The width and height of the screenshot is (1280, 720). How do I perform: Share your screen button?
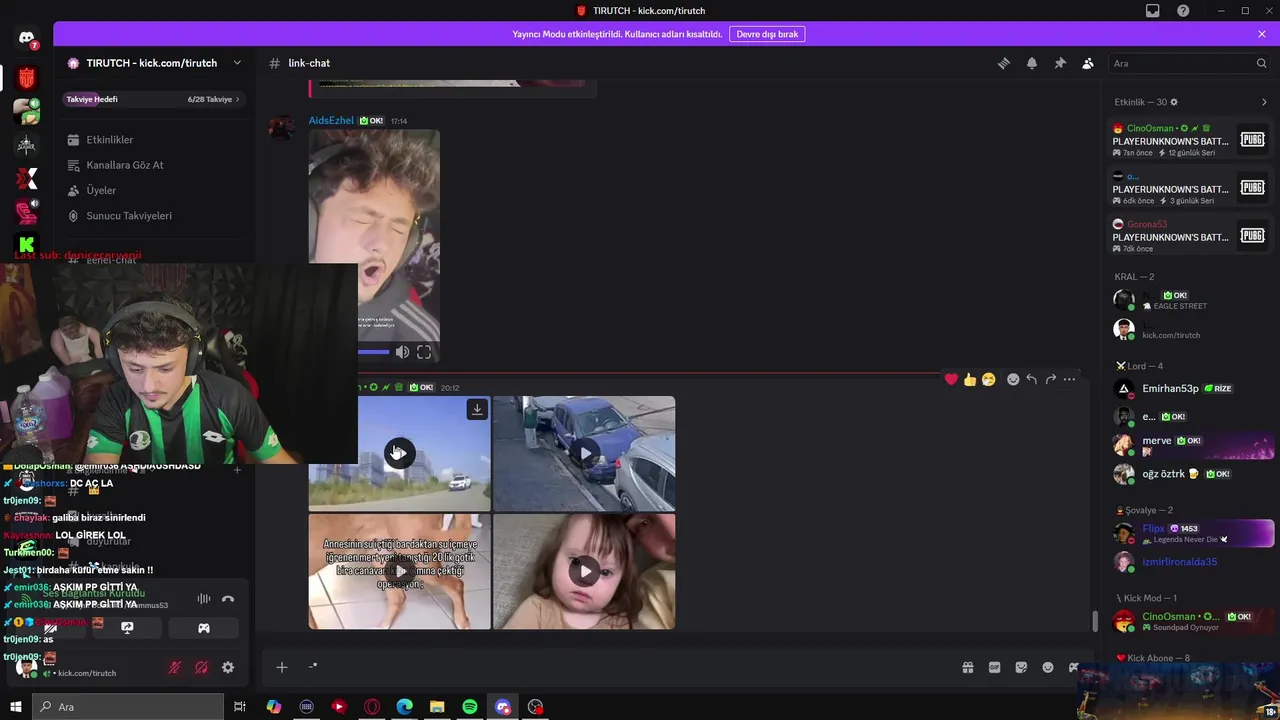click(127, 628)
